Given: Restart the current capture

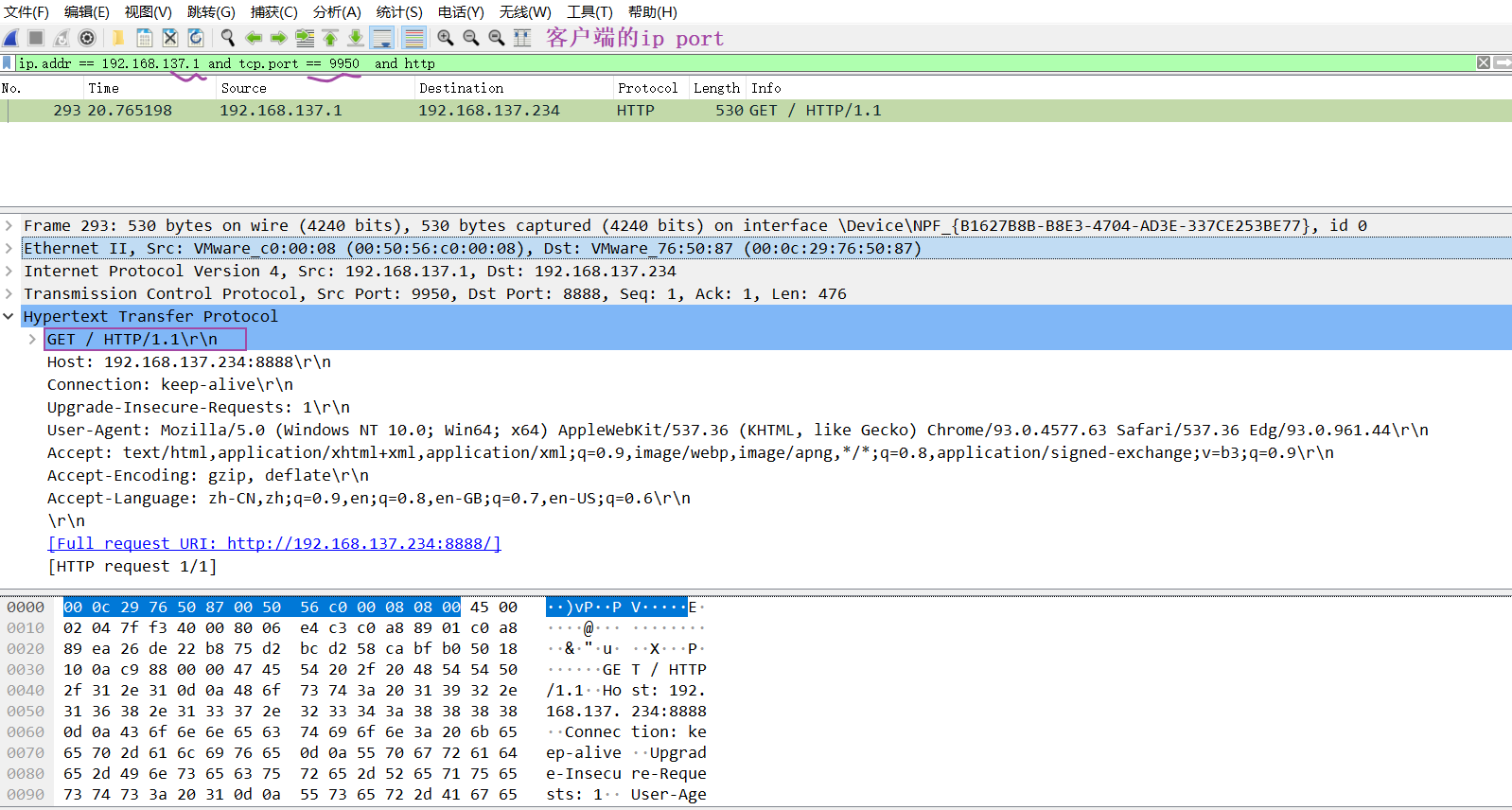Looking at the screenshot, I should [x=62, y=38].
